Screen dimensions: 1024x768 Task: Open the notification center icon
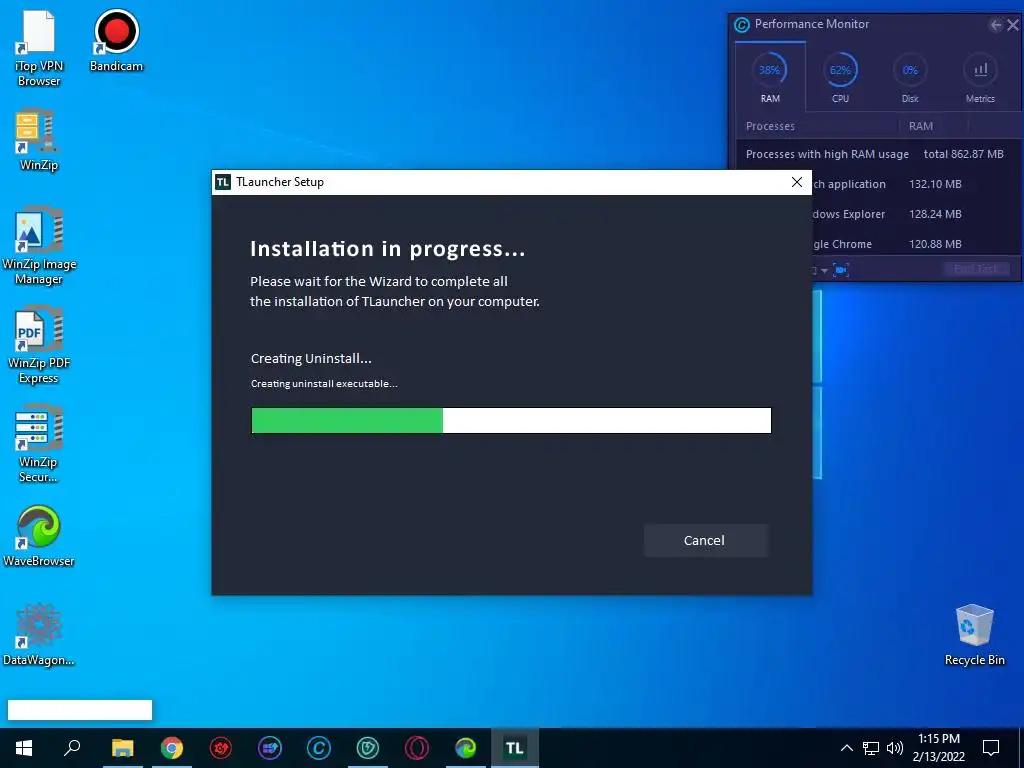pyautogui.click(x=991, y=748)
